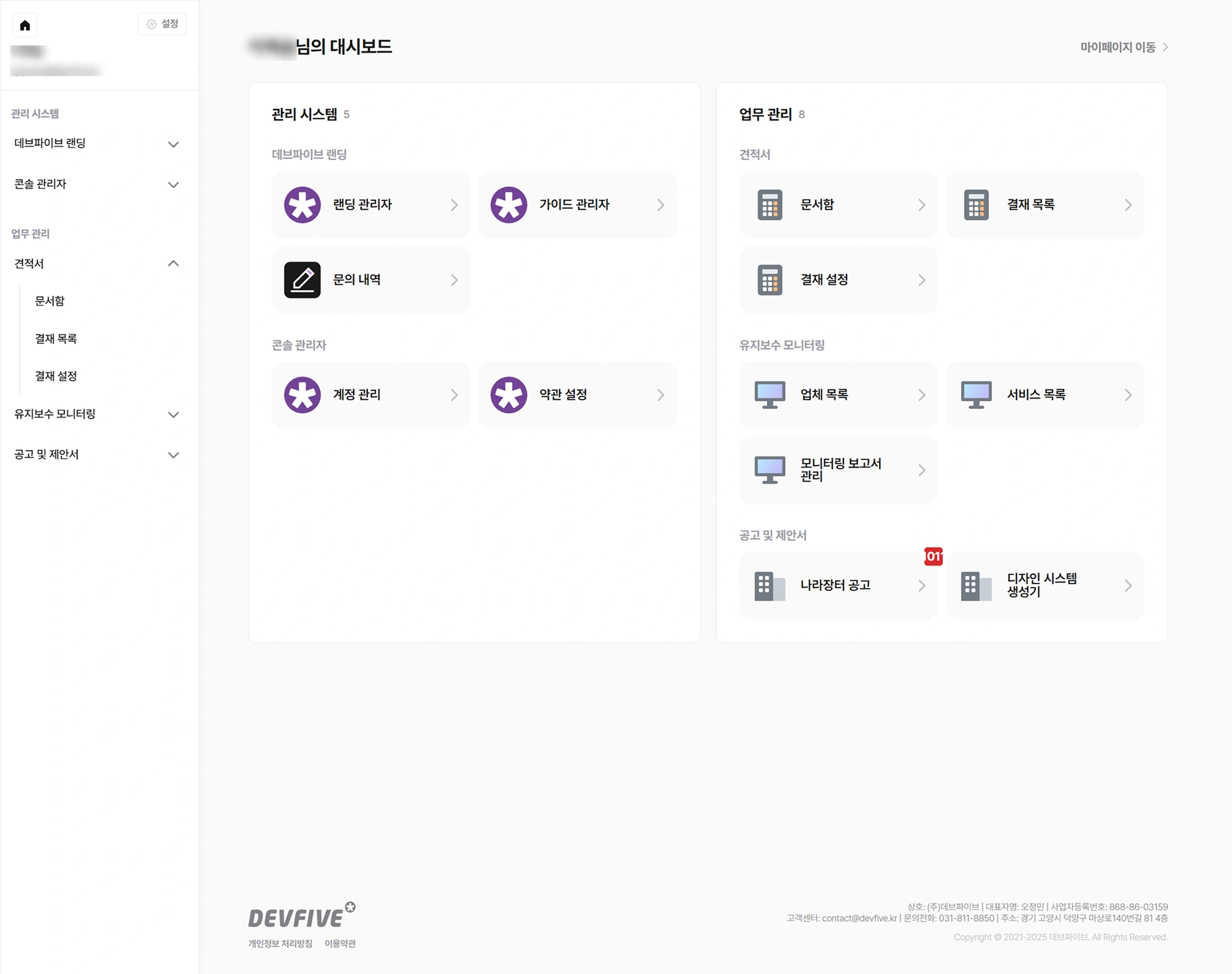Click 견적서 sidebar menu label
The image size is (1232, 974).
point(29,264)
